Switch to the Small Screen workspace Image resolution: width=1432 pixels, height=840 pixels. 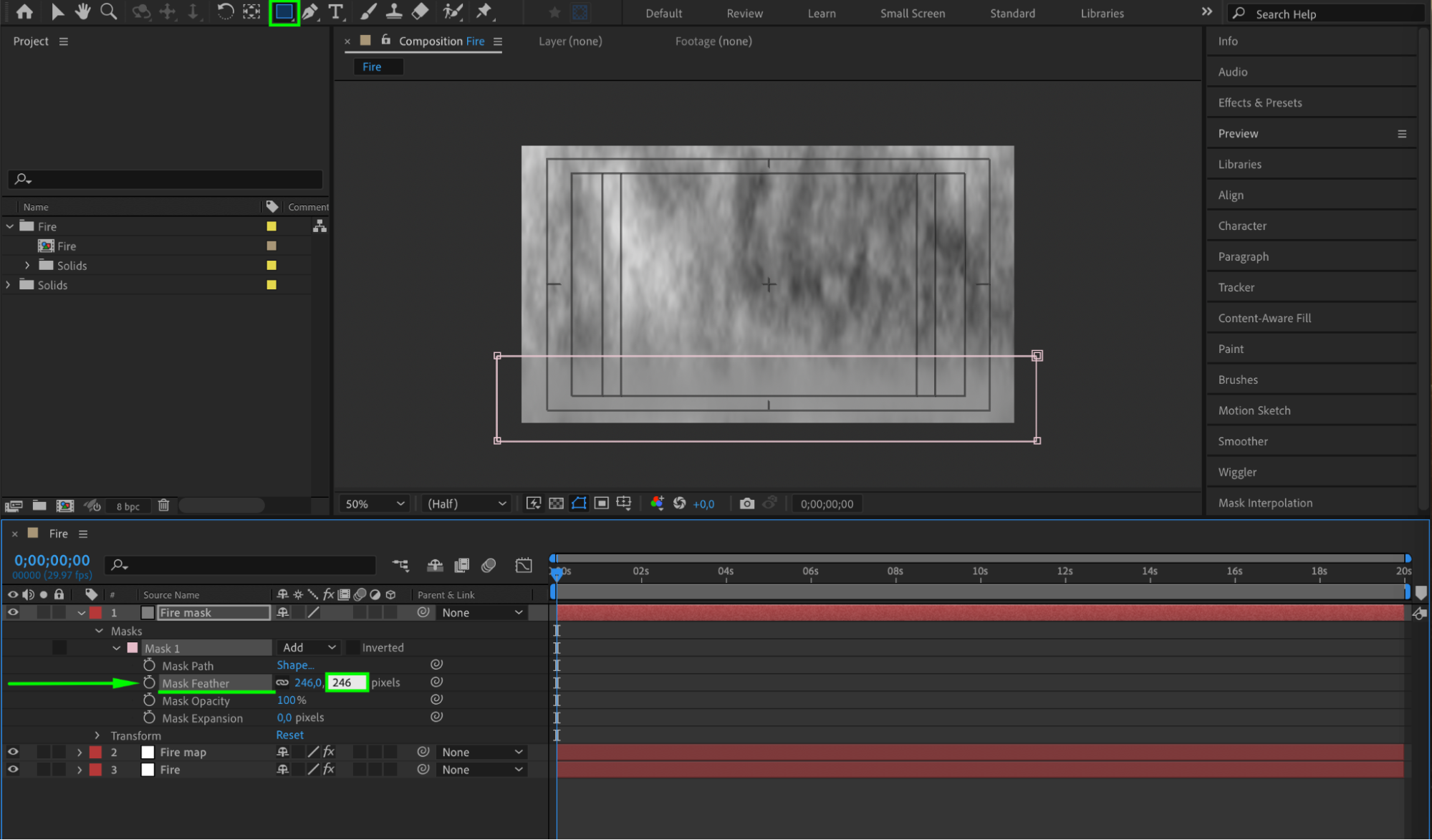point(912,13)
